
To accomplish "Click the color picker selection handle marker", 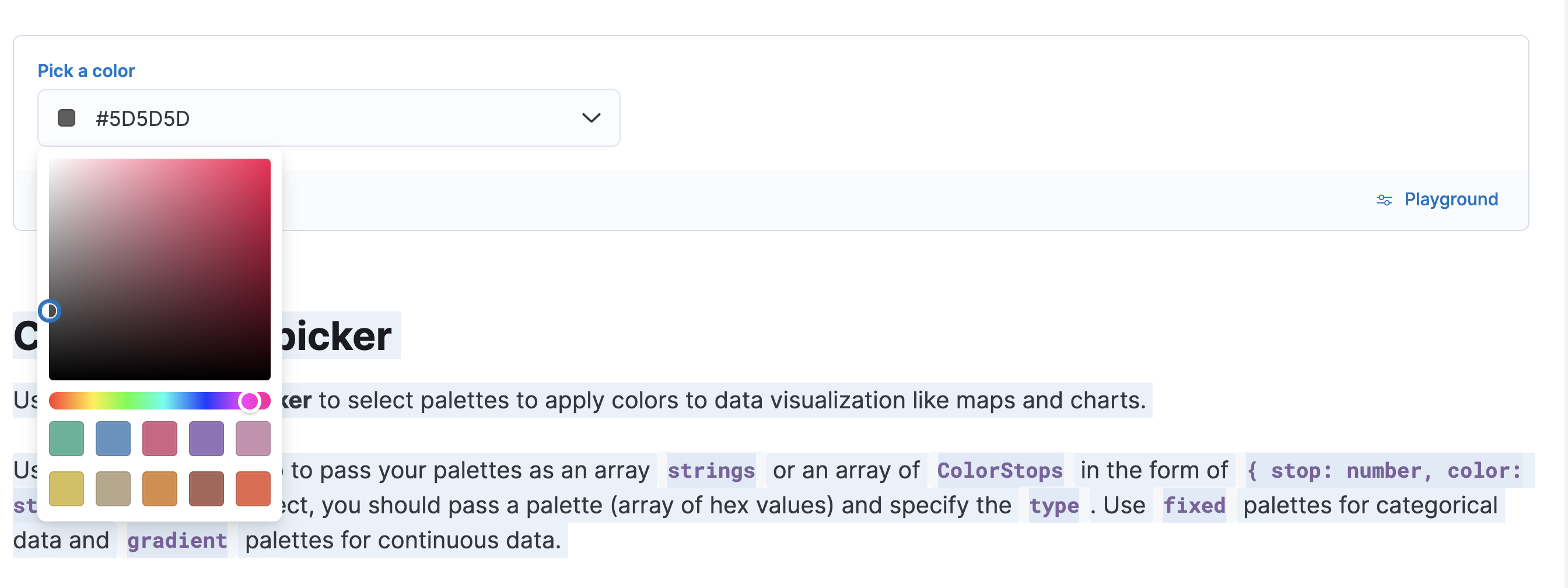I will [x=51, y=310].
